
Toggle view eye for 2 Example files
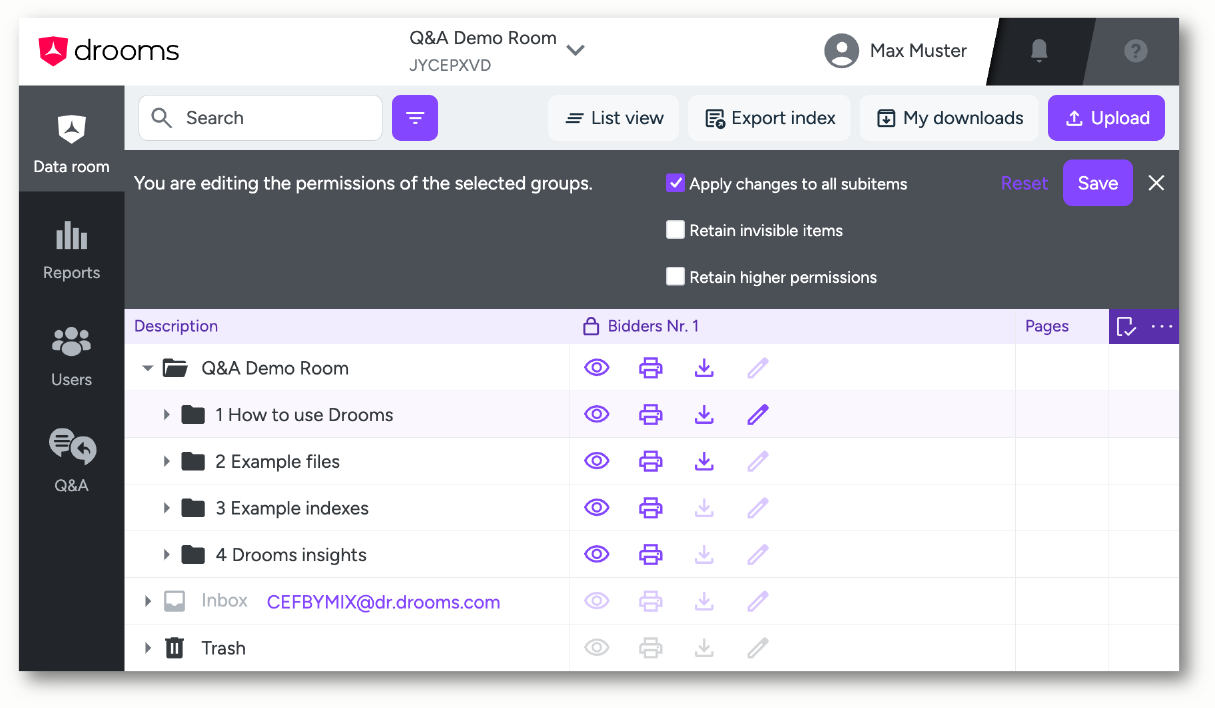tap(597, 461)
